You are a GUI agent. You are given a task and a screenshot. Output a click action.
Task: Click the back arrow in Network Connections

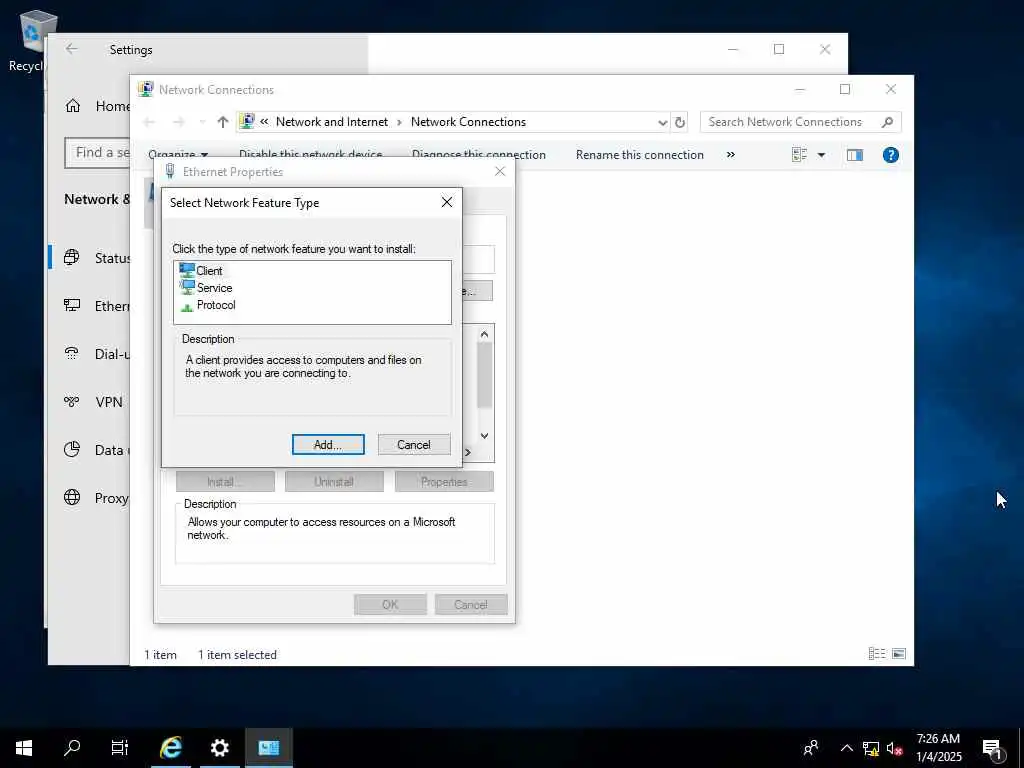coord(149,122)
